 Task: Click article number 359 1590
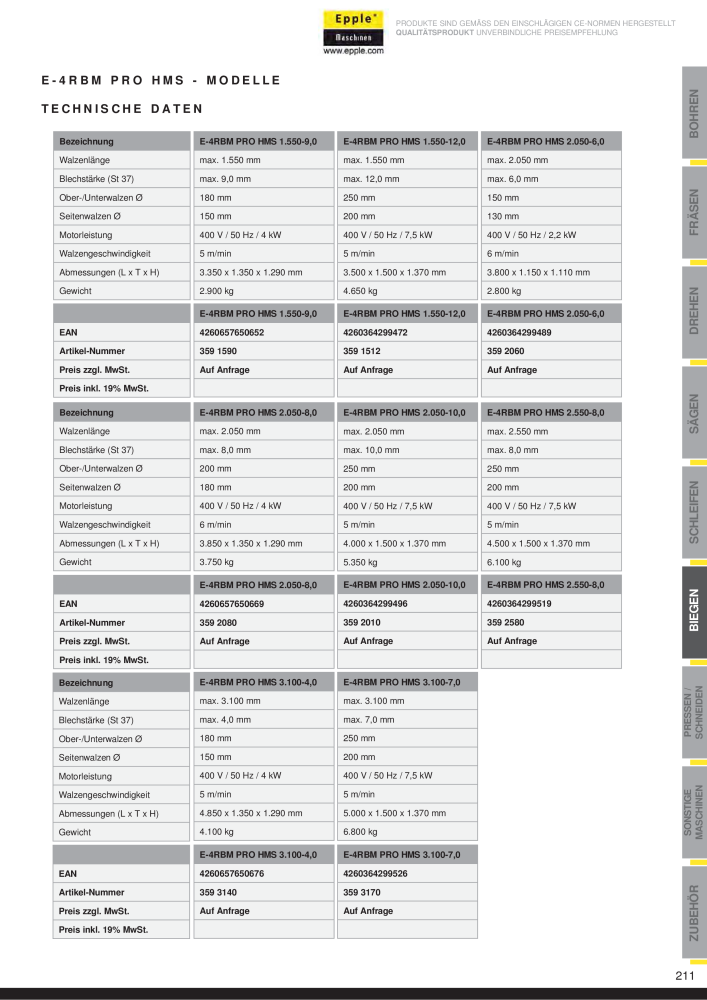(218, 351)
